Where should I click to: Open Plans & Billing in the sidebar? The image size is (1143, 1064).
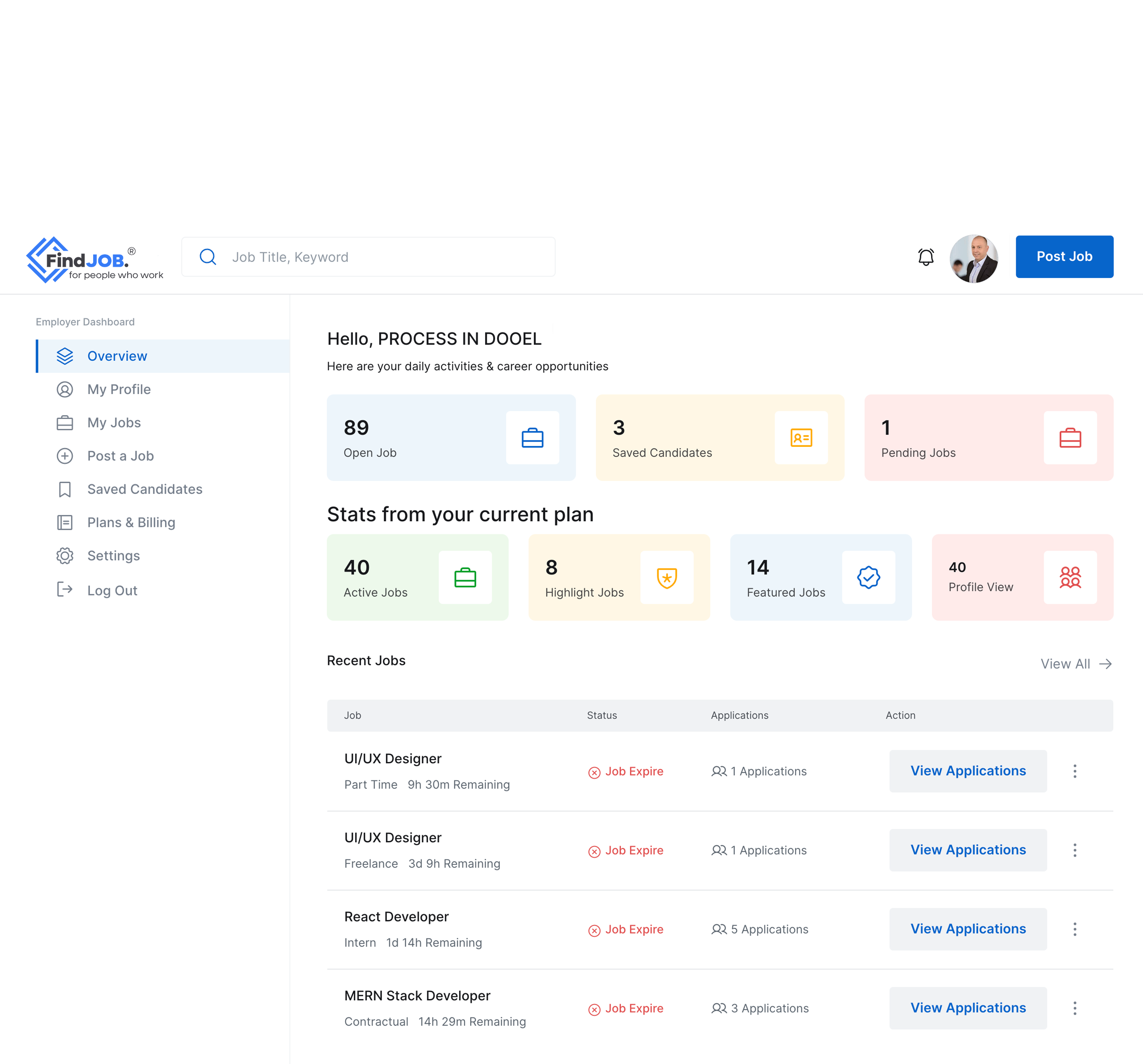[x=163, y=523]
